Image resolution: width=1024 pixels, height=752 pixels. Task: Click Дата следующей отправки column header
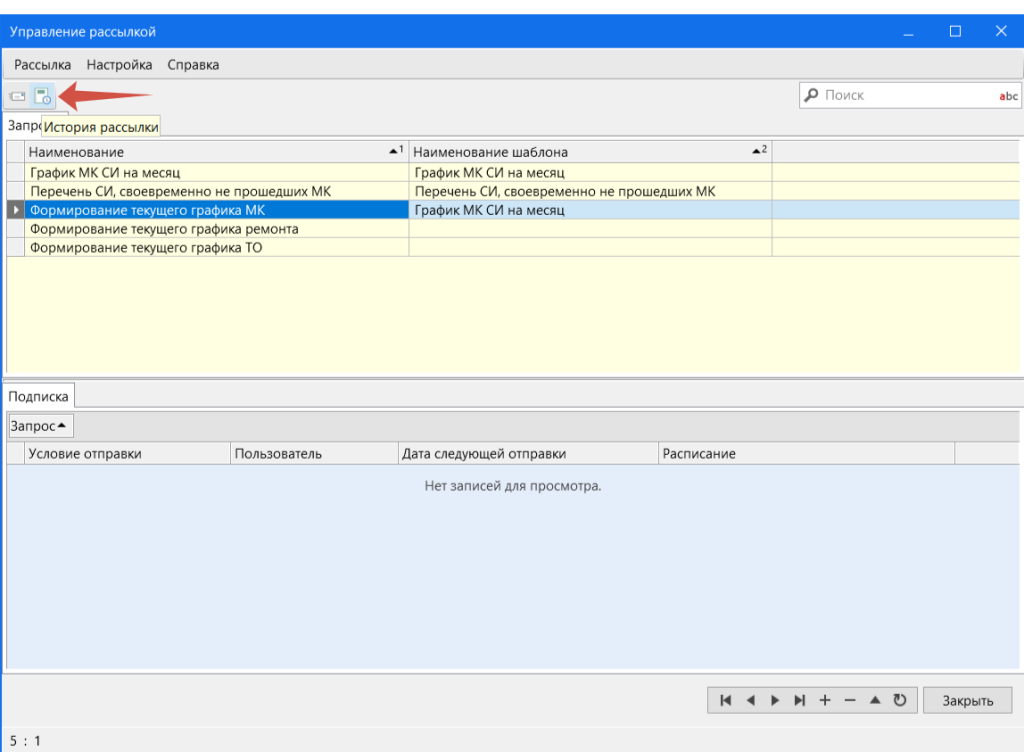[x=528, y=454]
